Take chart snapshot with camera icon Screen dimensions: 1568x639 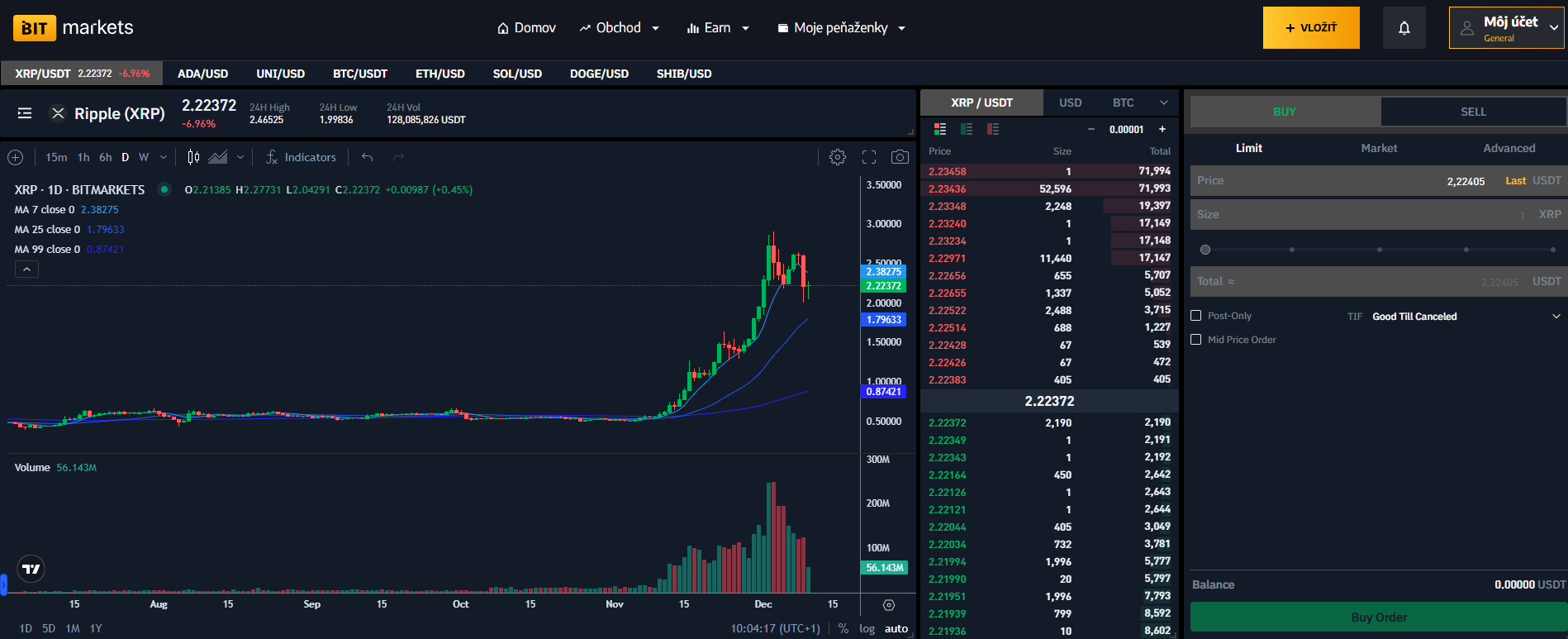pos(900,157)
